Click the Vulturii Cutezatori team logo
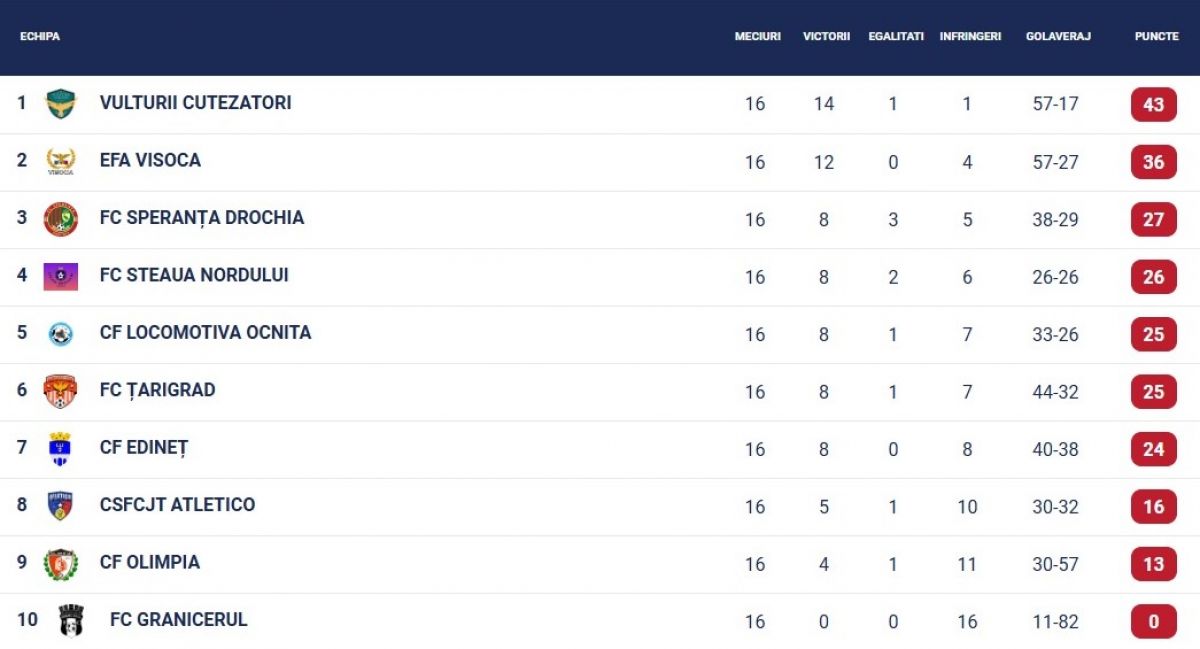This screenshot has height=649, width=1200. [x=61, y=104]
